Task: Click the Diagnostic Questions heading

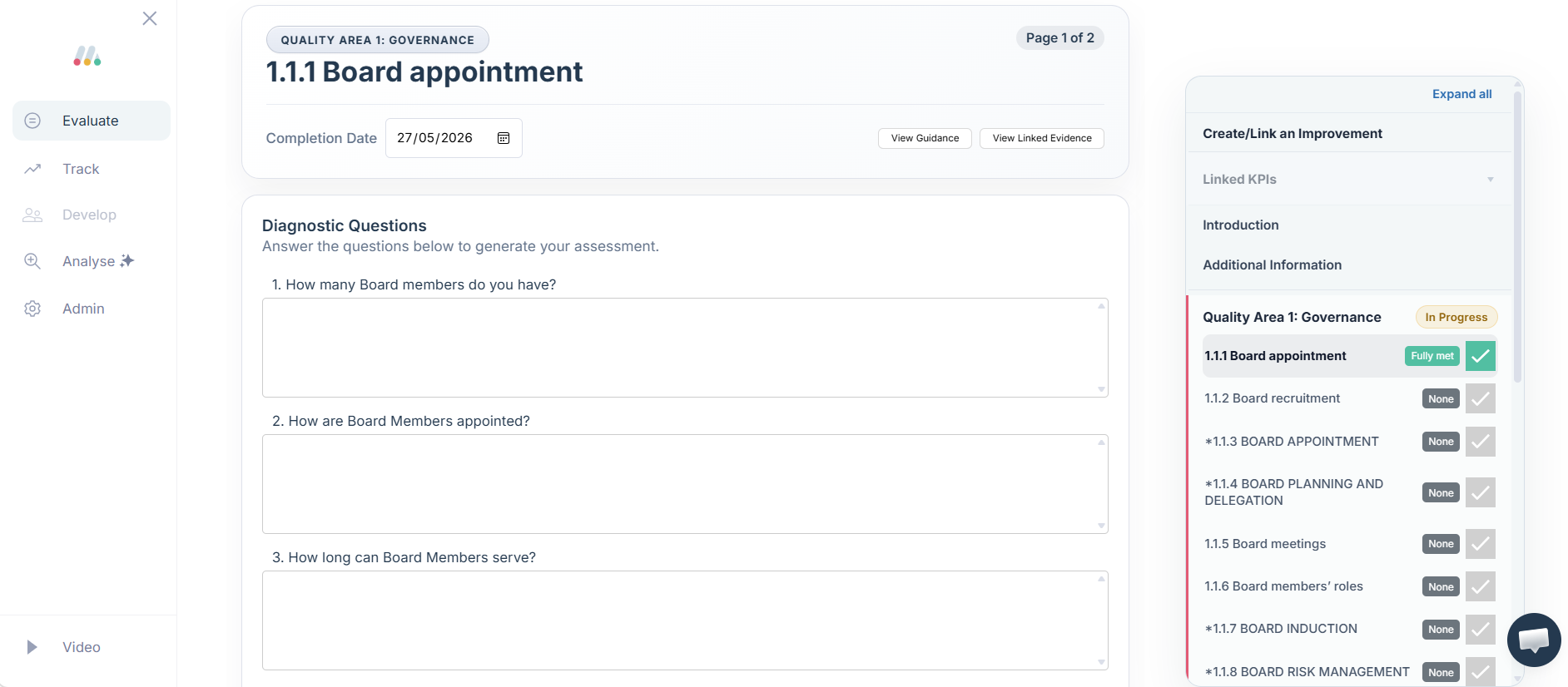Action: click(345, 225)
